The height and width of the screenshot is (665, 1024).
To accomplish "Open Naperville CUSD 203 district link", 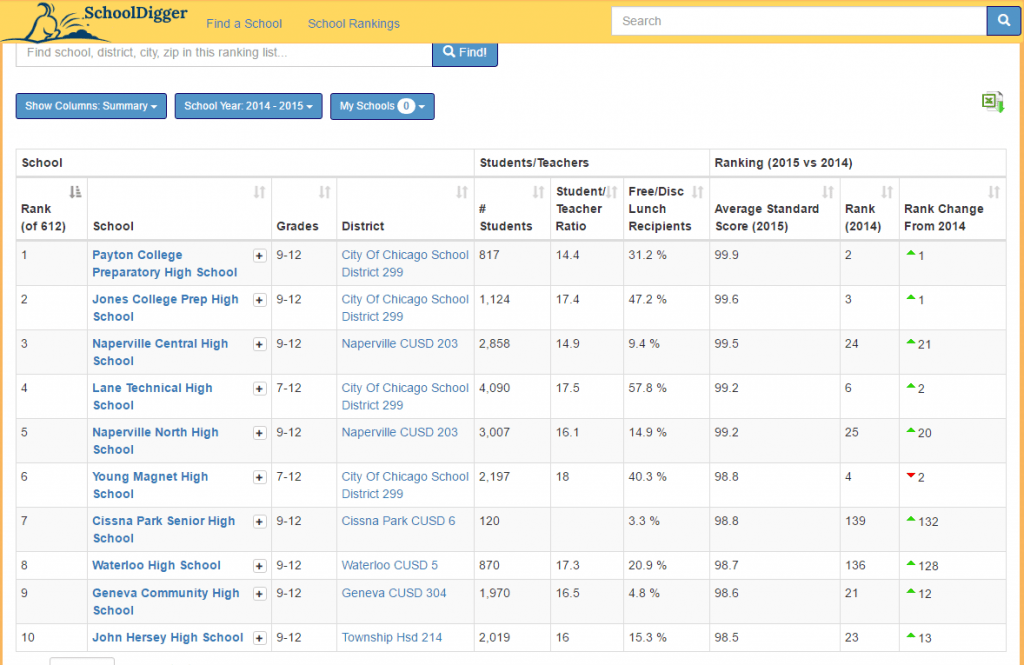I will (399, 344).
